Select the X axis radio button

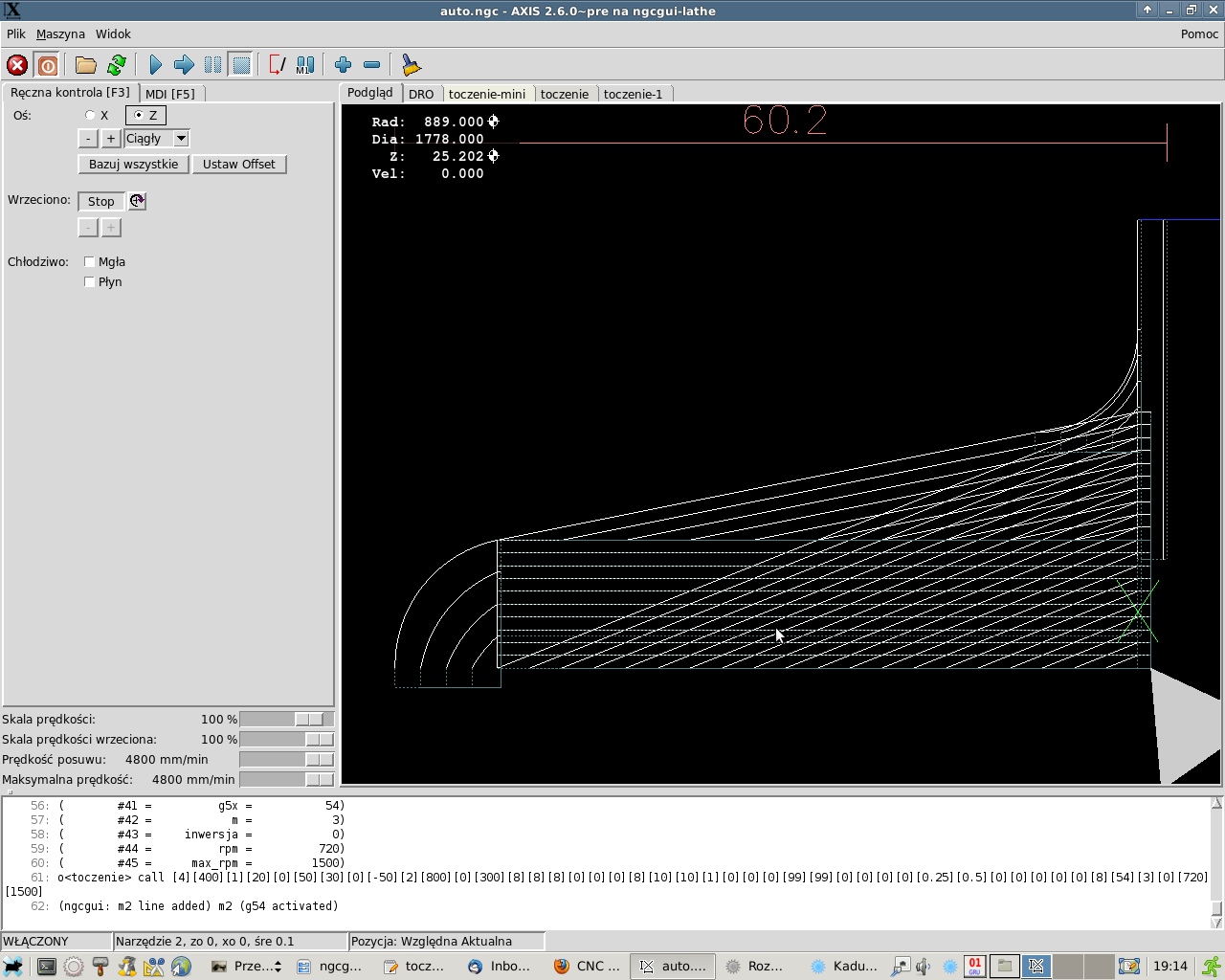[90, 116]
